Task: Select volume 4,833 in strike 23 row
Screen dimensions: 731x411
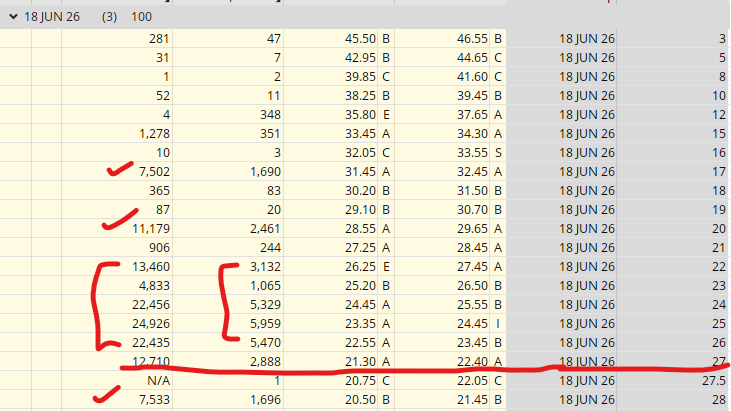Action: (154, 286)
